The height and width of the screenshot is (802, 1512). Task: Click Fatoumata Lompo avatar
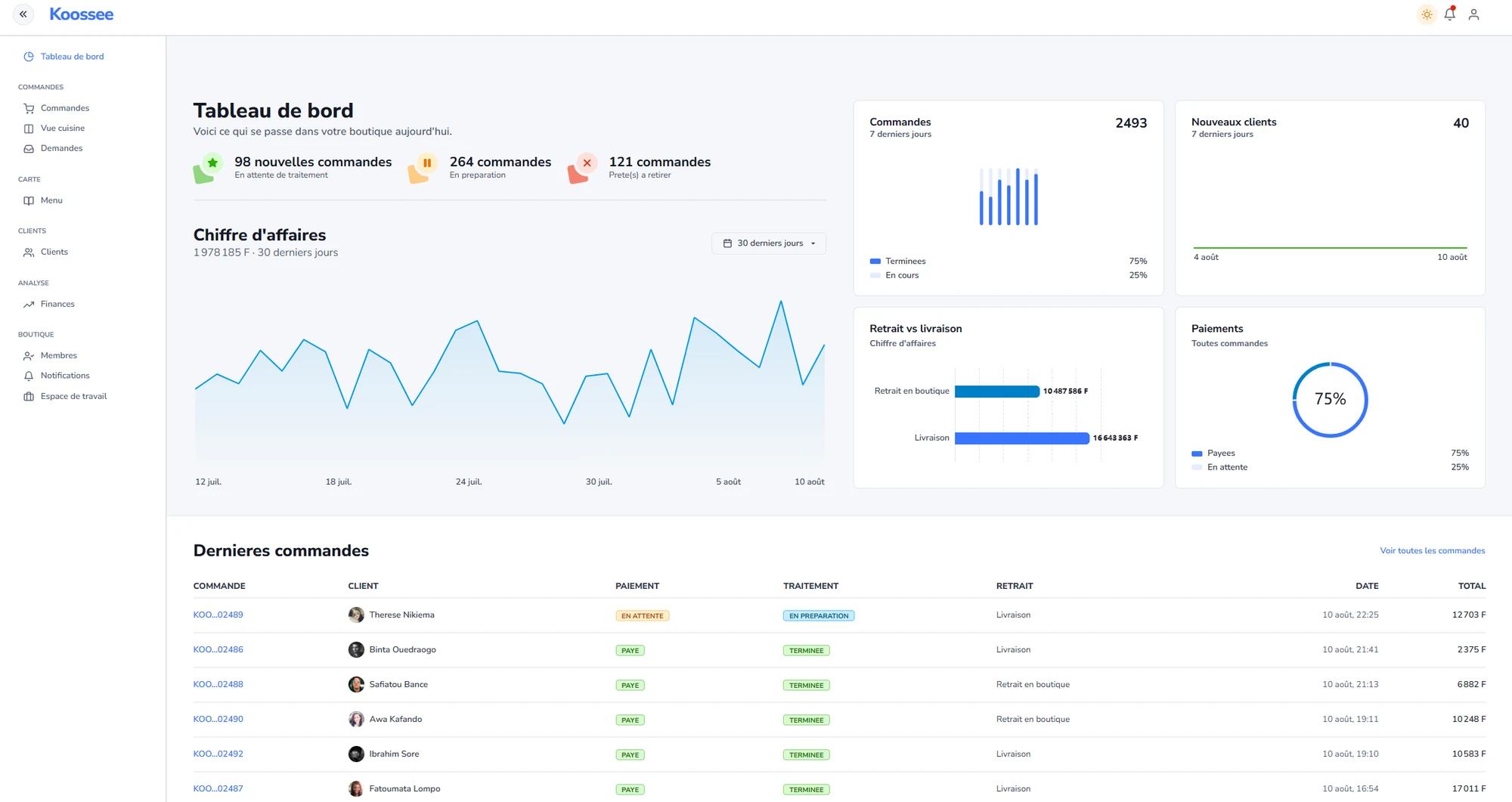tap(356, 789)
